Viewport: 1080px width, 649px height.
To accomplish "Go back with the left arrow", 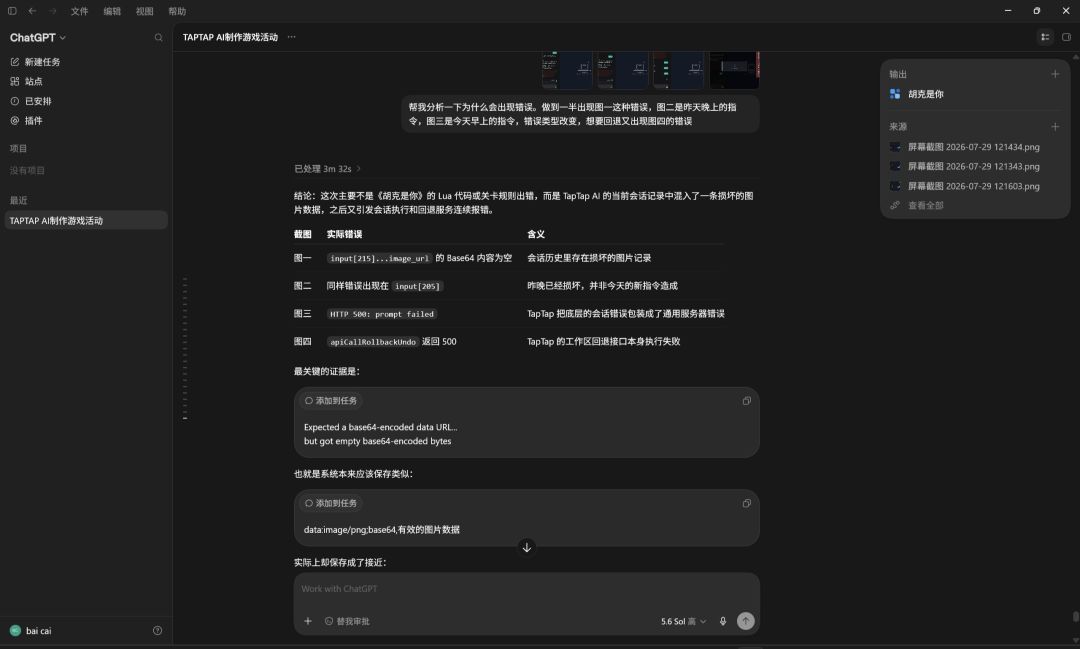I will 32,11.
